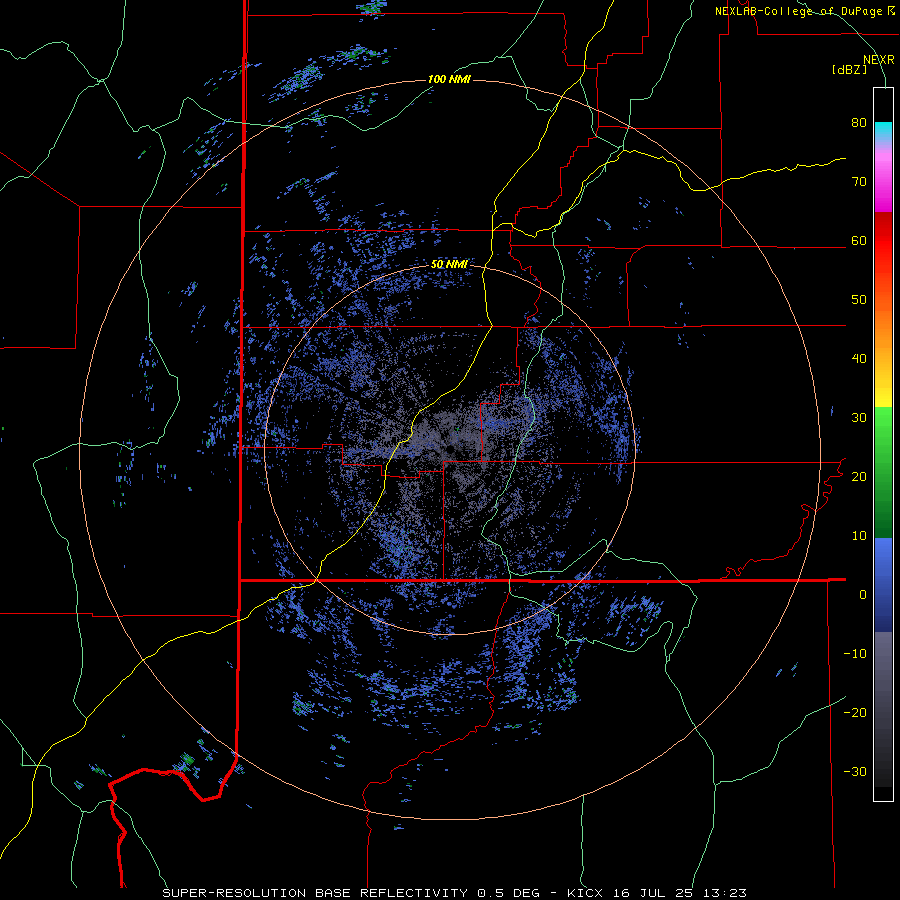Click the 100 NMI range ring label
Image resolution: width=900 pixels, height=900 pixels.
449,79
